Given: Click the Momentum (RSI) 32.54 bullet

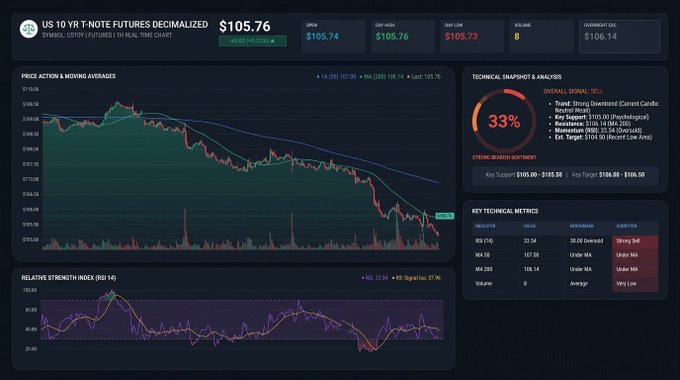Looking at the screenshot, I should tap(598, 130).
